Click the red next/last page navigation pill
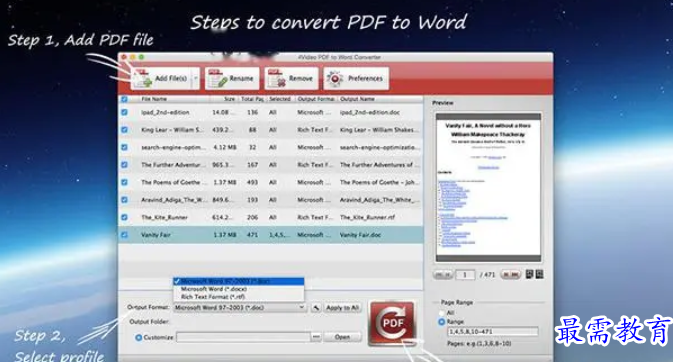 (x=510, y=275)
